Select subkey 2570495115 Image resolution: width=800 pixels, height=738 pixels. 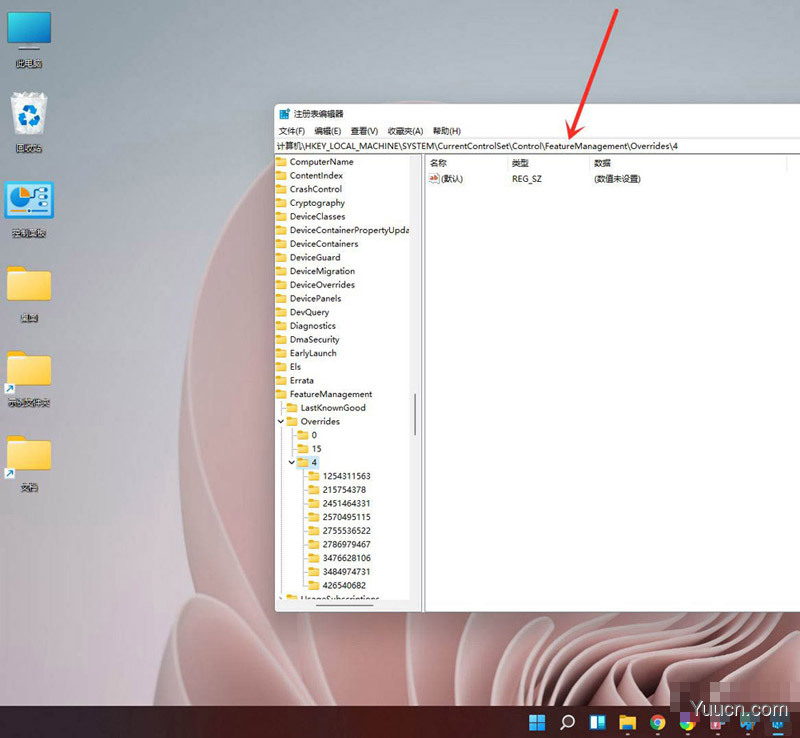click(346, 517)
